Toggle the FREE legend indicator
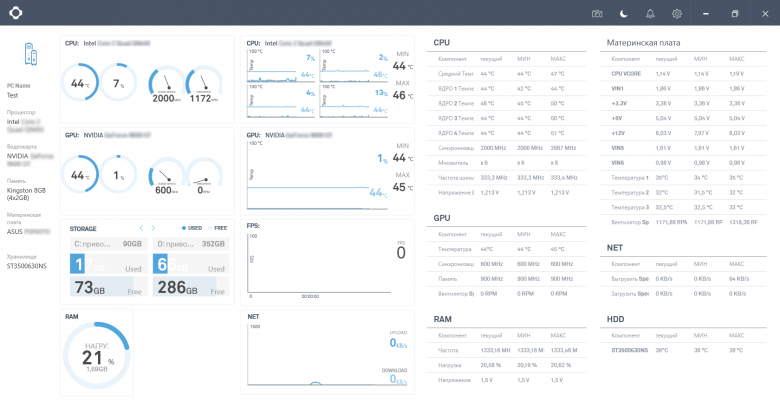780x401 pixels. [x=217, y=228]
